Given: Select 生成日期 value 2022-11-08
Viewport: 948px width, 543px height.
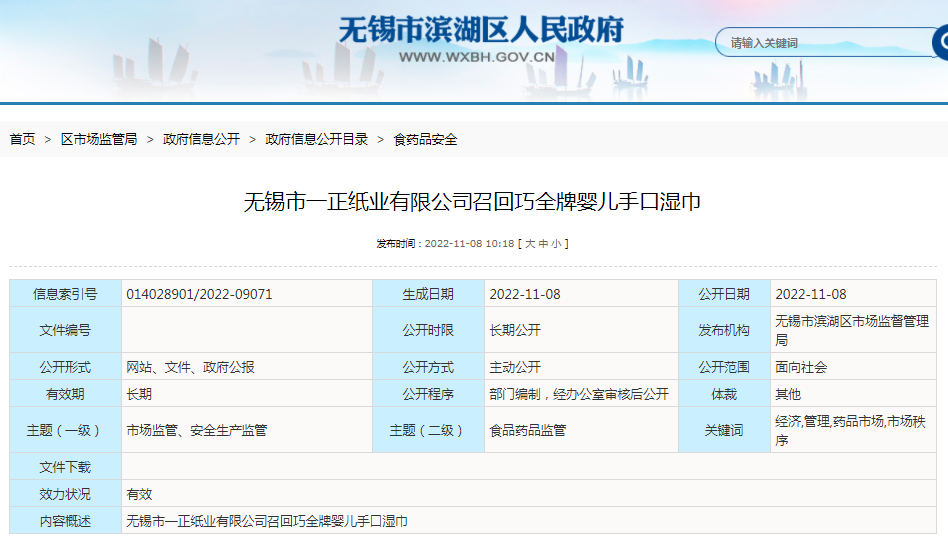Looking at the screenshot, I should (525, 294).
